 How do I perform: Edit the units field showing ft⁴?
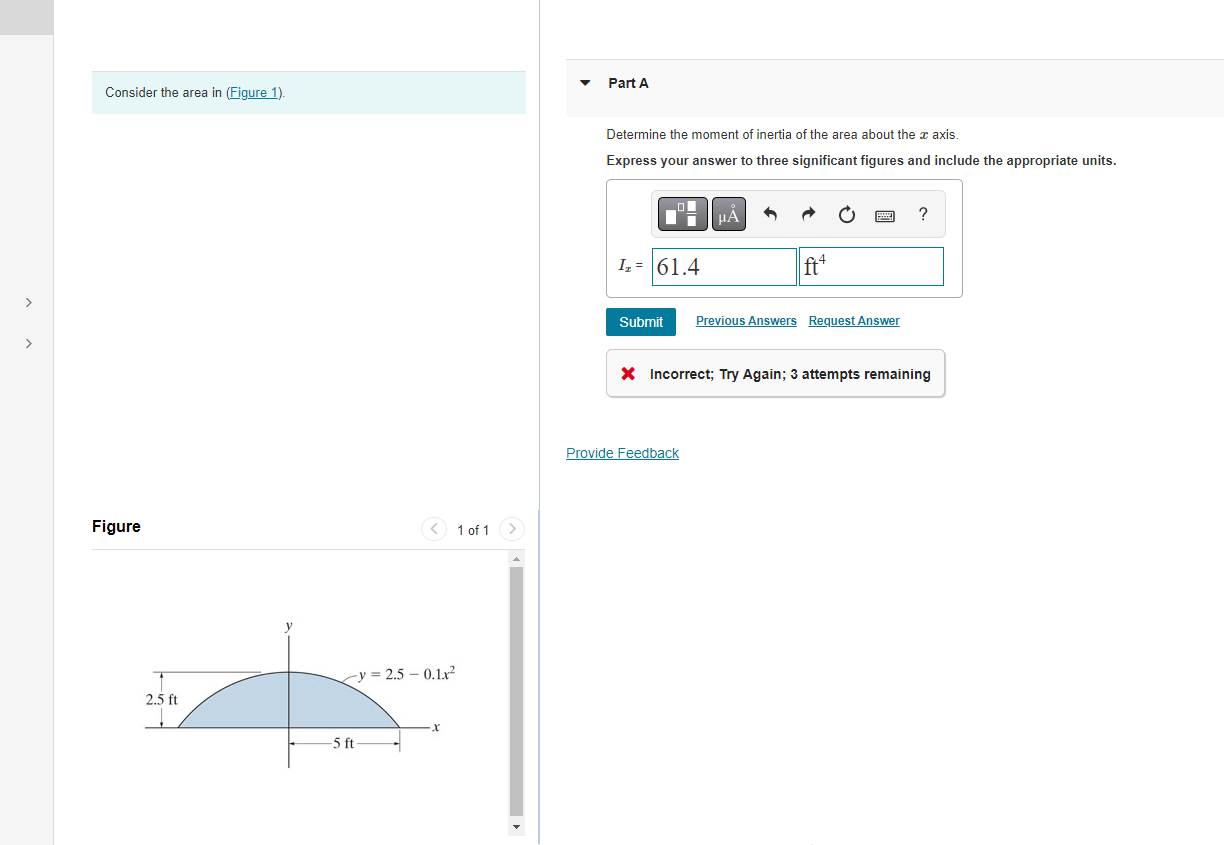pos(871,267)
